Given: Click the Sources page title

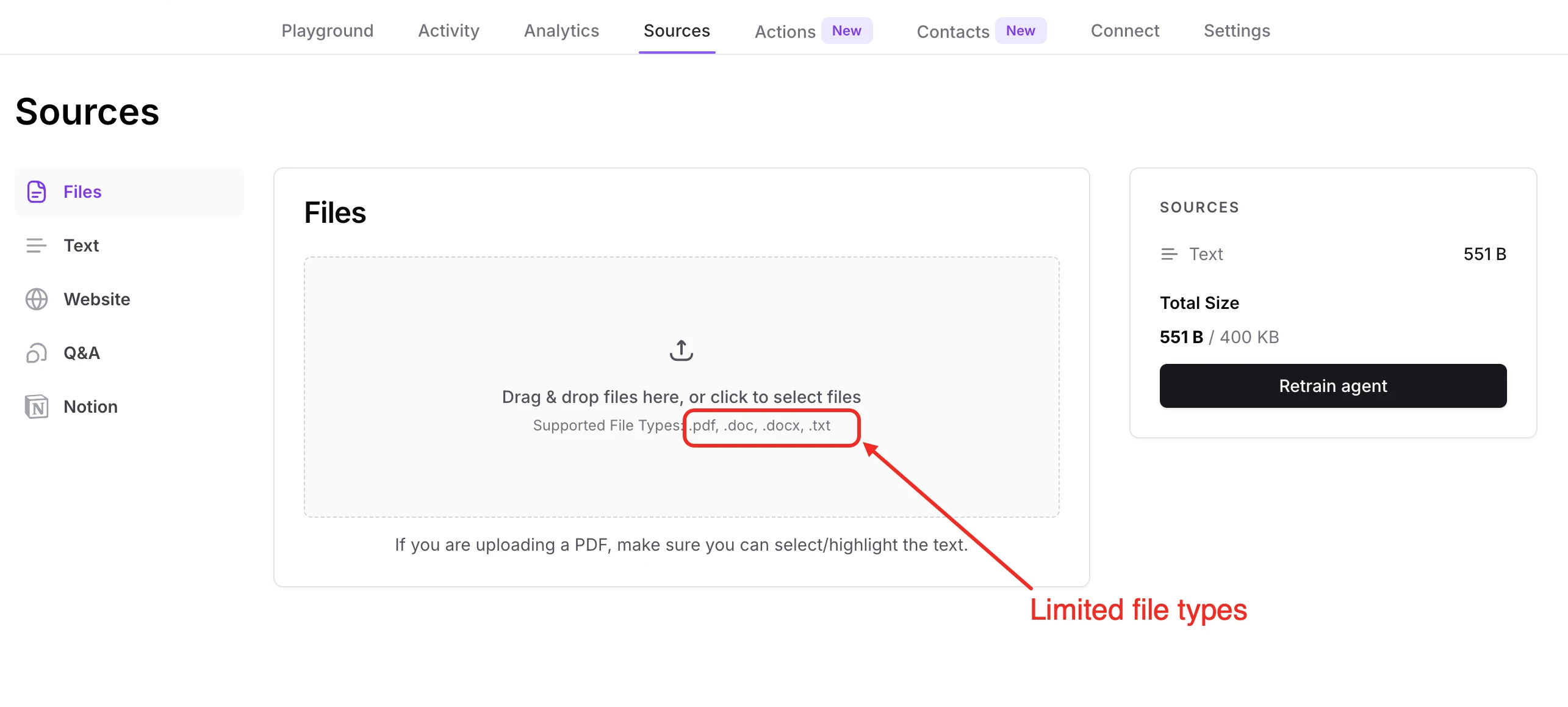Looking at the screenshot, I should [x=87, y=112].
